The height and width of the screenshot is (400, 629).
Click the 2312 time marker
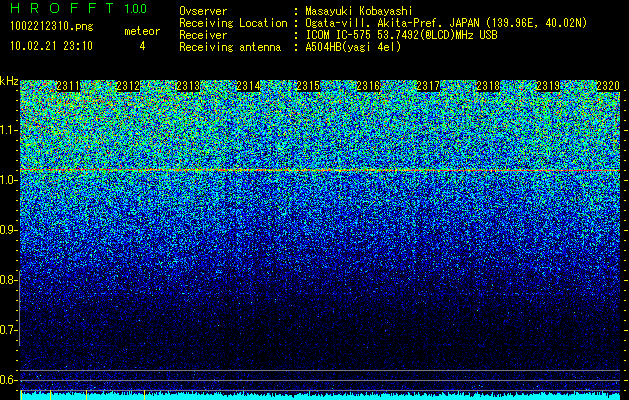point(128,86)
